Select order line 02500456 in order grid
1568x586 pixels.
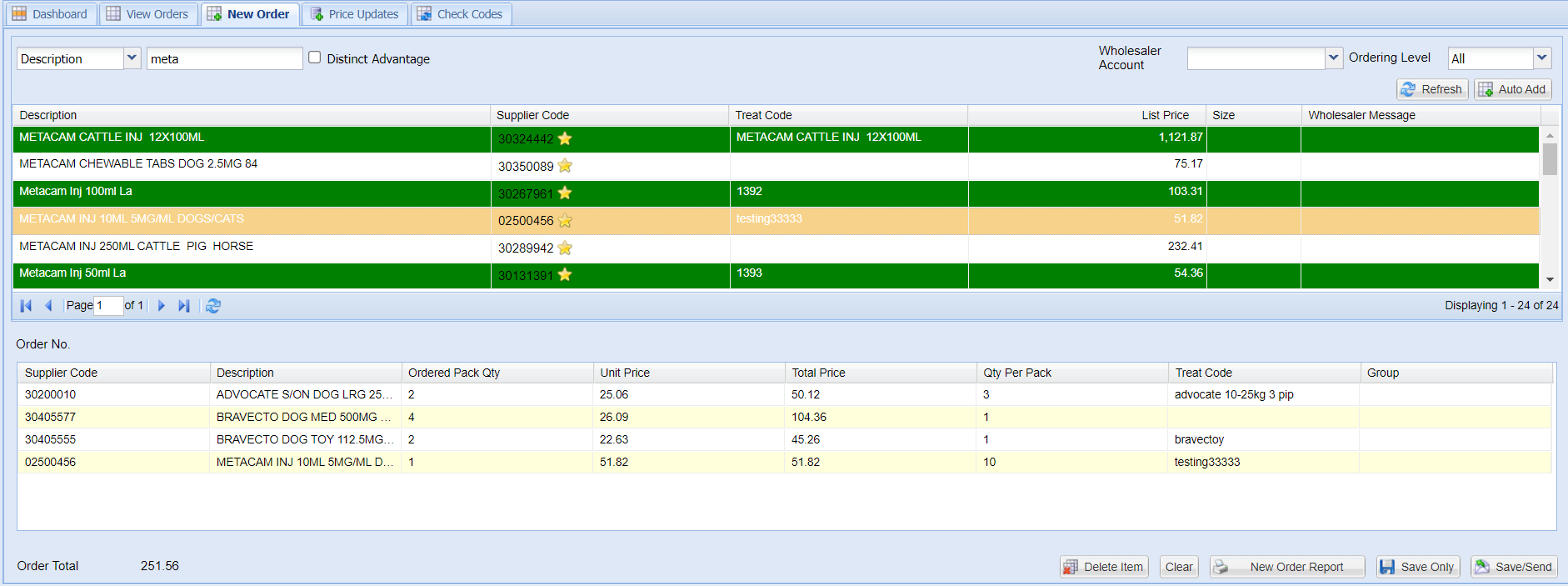784,462
